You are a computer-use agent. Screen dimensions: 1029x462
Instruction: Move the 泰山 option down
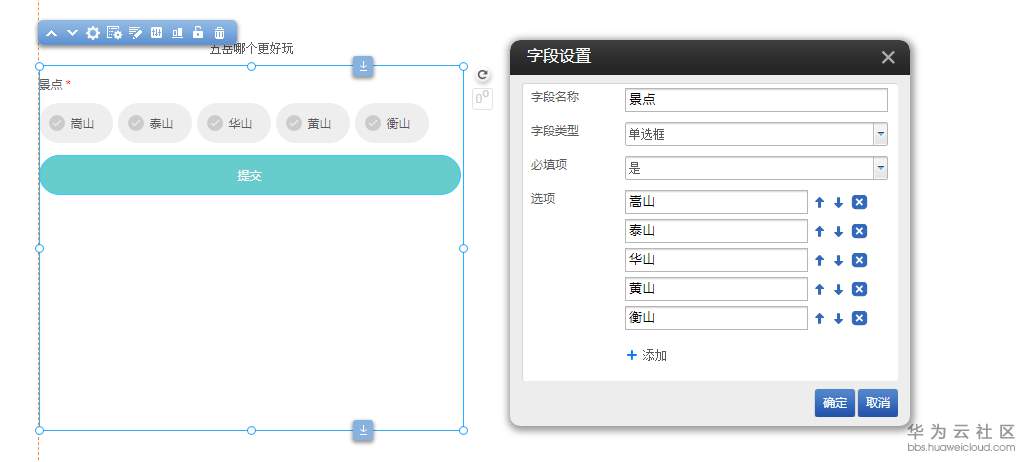(838, 231)
